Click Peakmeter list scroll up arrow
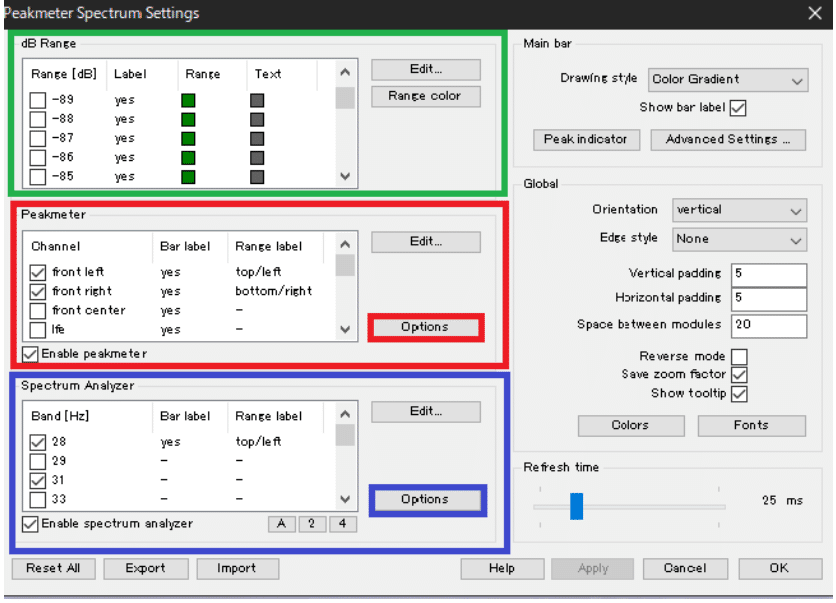836x603 pixels. [x=345, y=244]
